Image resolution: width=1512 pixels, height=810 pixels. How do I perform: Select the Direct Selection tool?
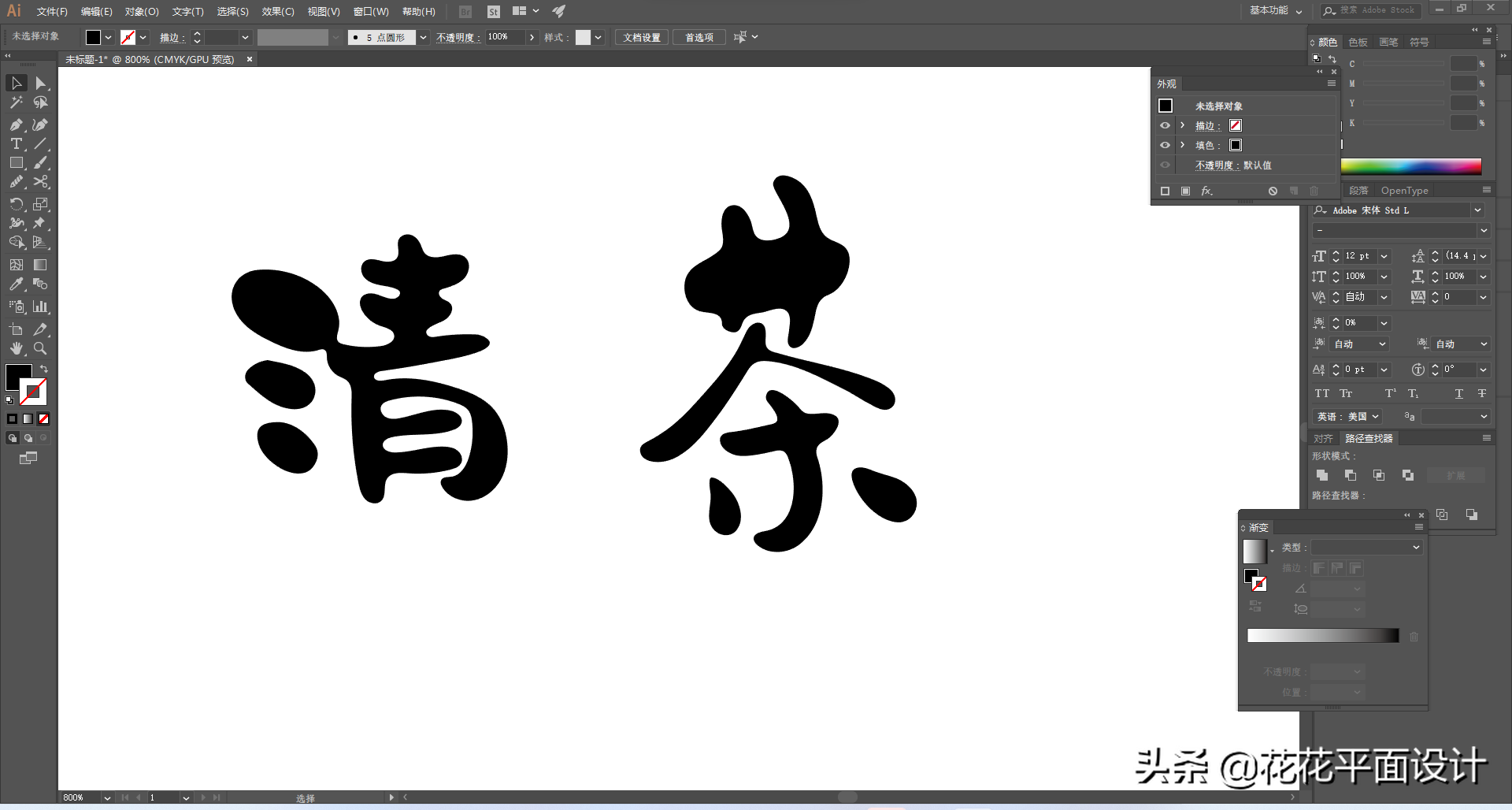tap(41, 83)
